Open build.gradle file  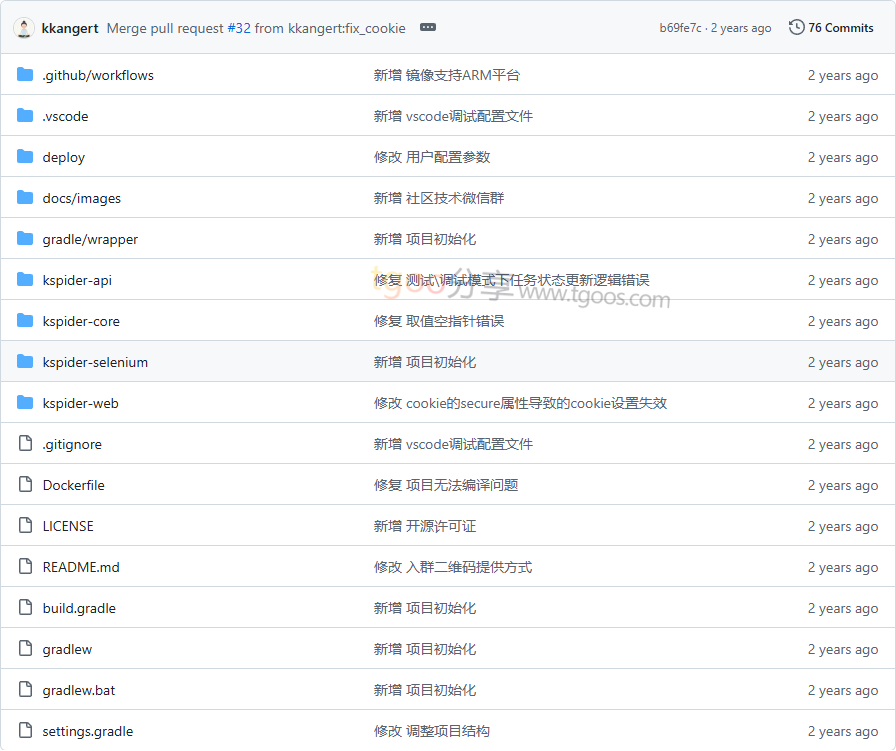(79, 608)
